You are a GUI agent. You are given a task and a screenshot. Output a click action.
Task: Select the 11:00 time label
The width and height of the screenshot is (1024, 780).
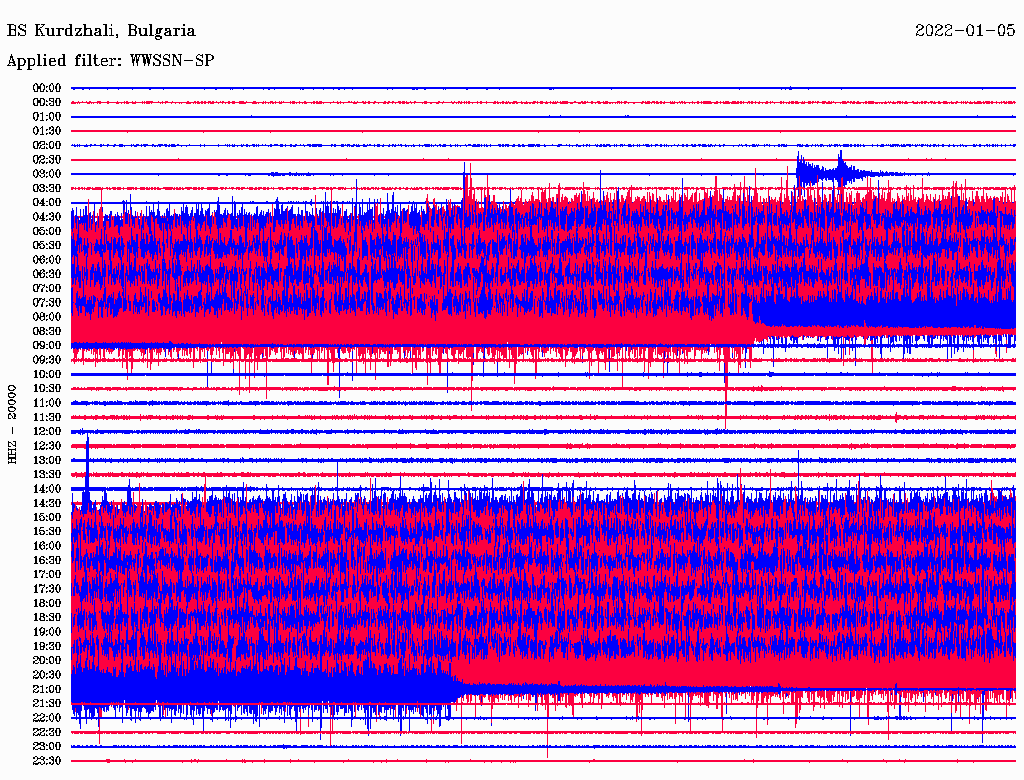point(47,403)
